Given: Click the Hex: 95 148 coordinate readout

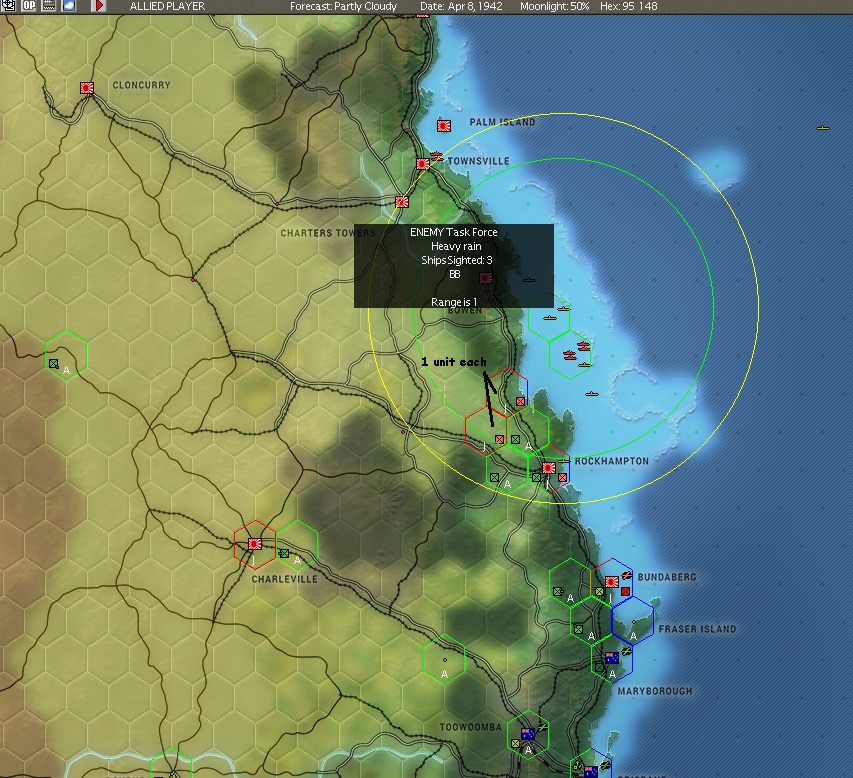Looking at the screenshot, I should [628, 7].
